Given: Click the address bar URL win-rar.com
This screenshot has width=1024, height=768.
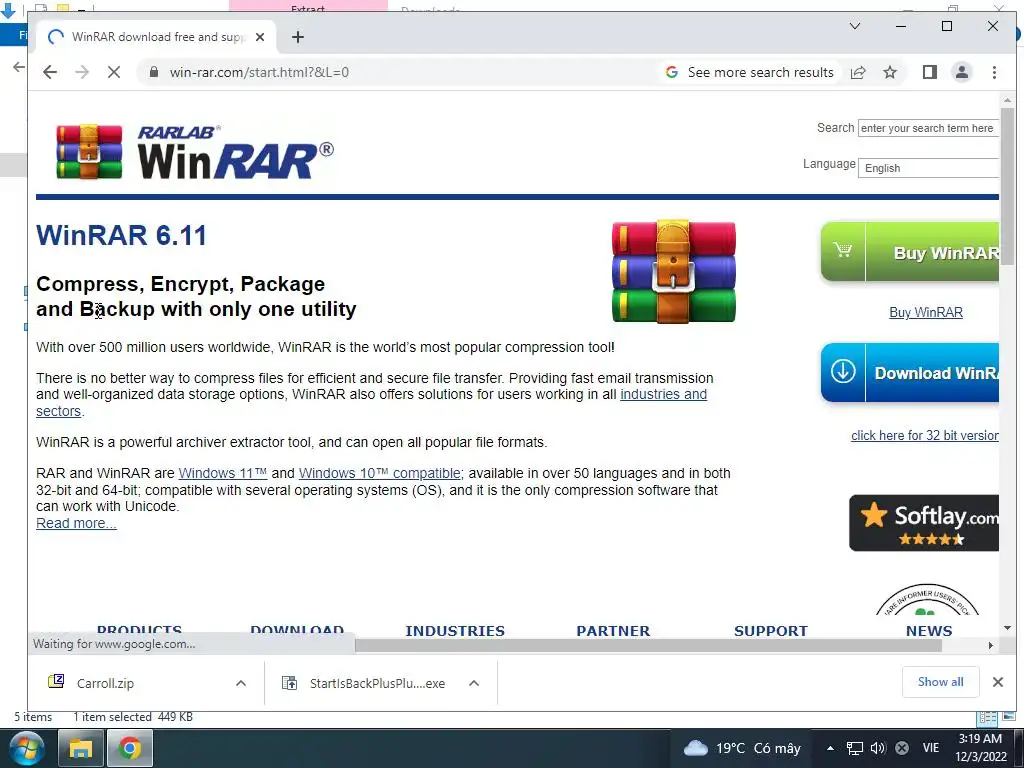Looking at the screenshot, I should 259,72.
